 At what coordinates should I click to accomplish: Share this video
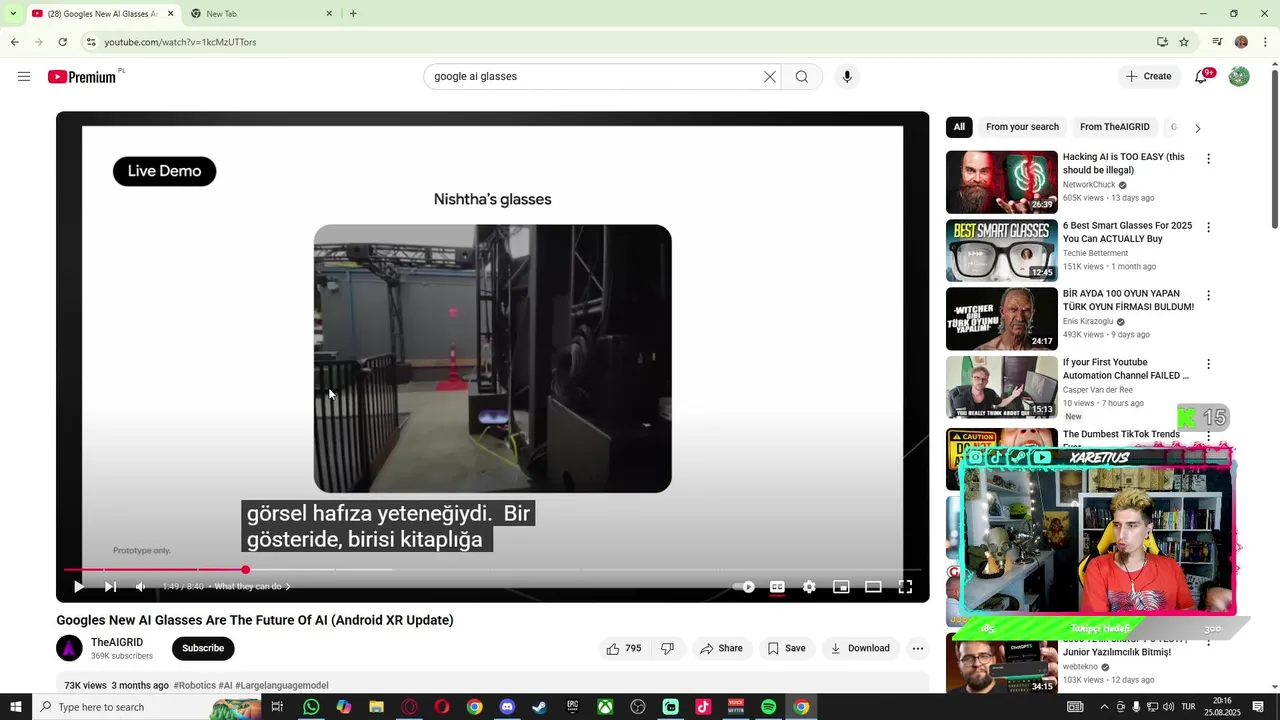click(721, 648)
